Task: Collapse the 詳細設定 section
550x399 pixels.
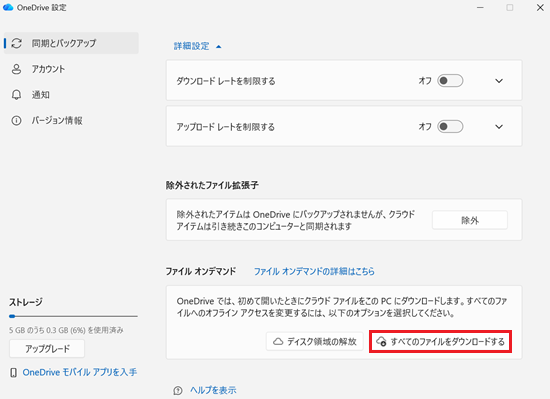Action: (x=197, y=46)
